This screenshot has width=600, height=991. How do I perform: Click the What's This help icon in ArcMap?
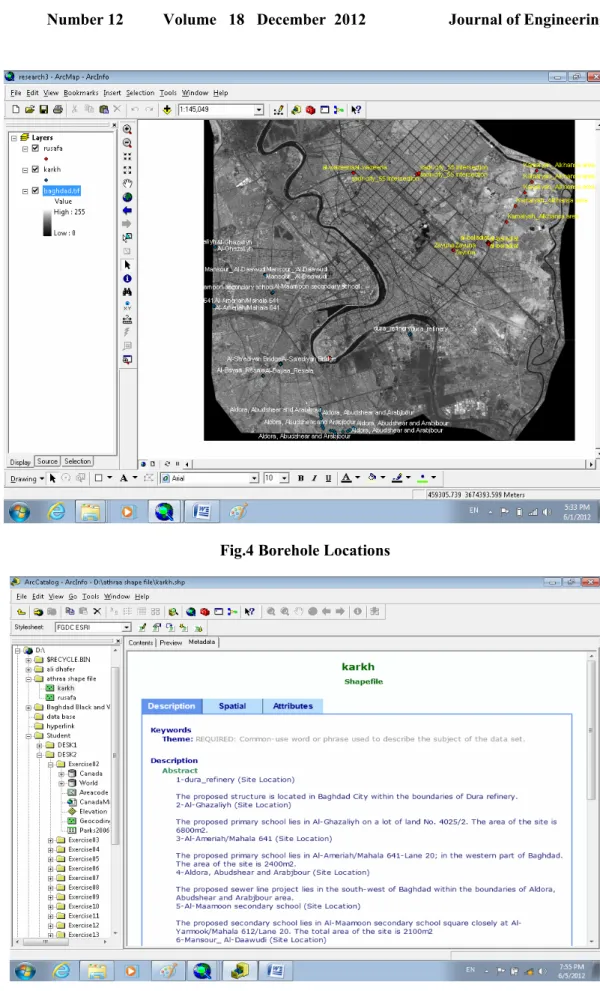point(356,109)
